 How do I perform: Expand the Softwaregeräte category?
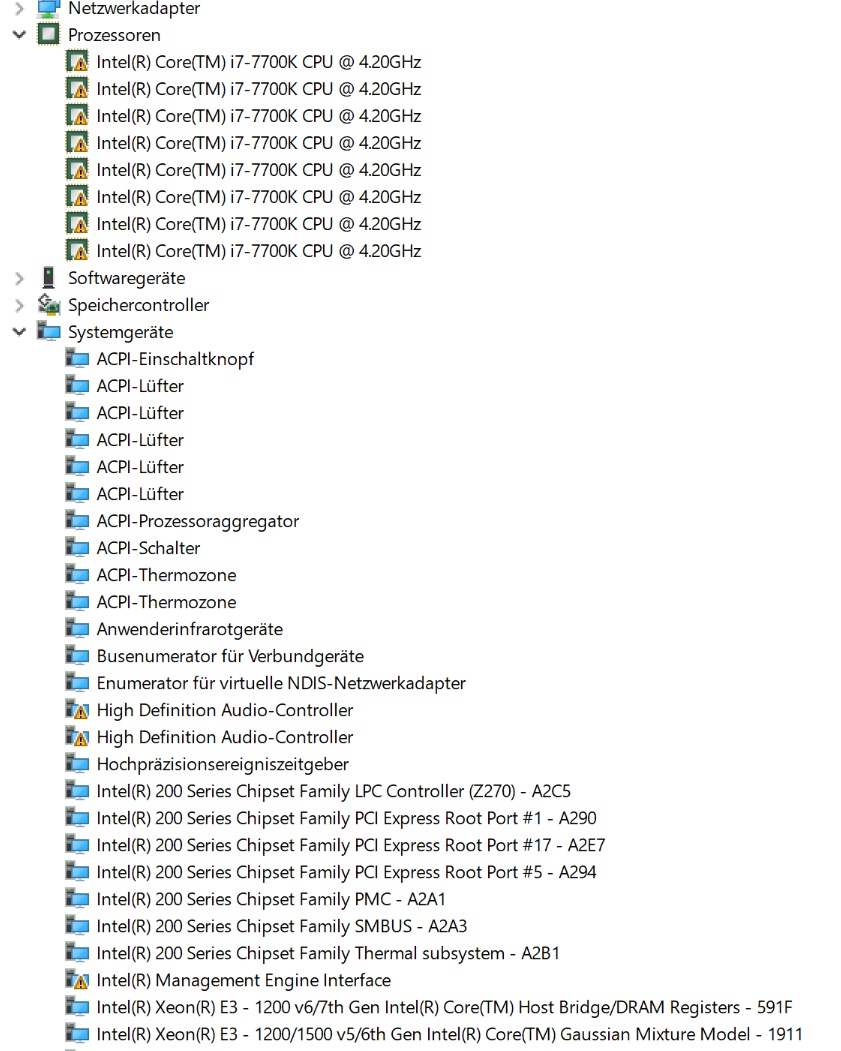(x=19, y=278)
